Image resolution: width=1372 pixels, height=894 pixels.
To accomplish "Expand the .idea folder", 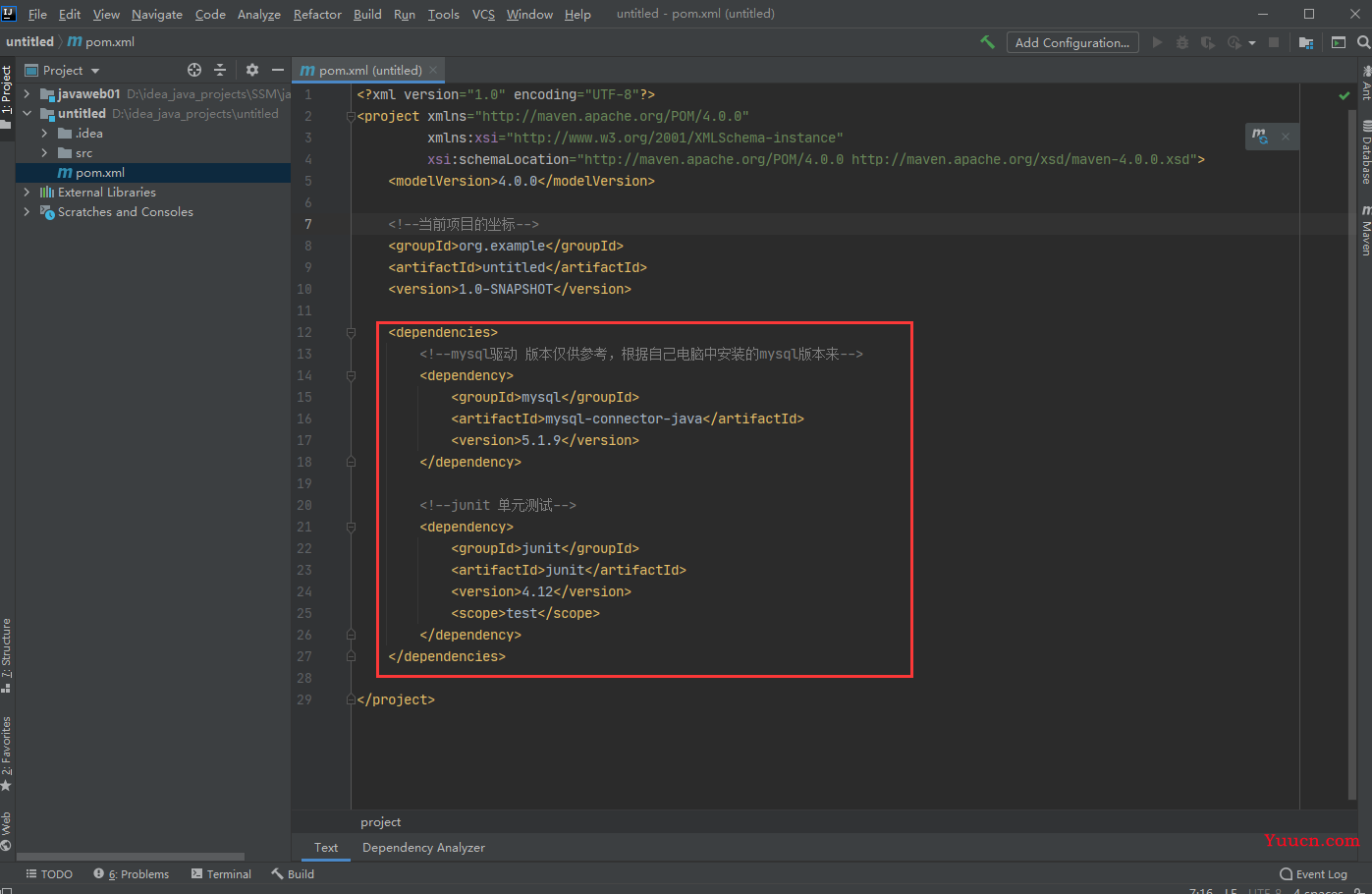I will [44, 134].
